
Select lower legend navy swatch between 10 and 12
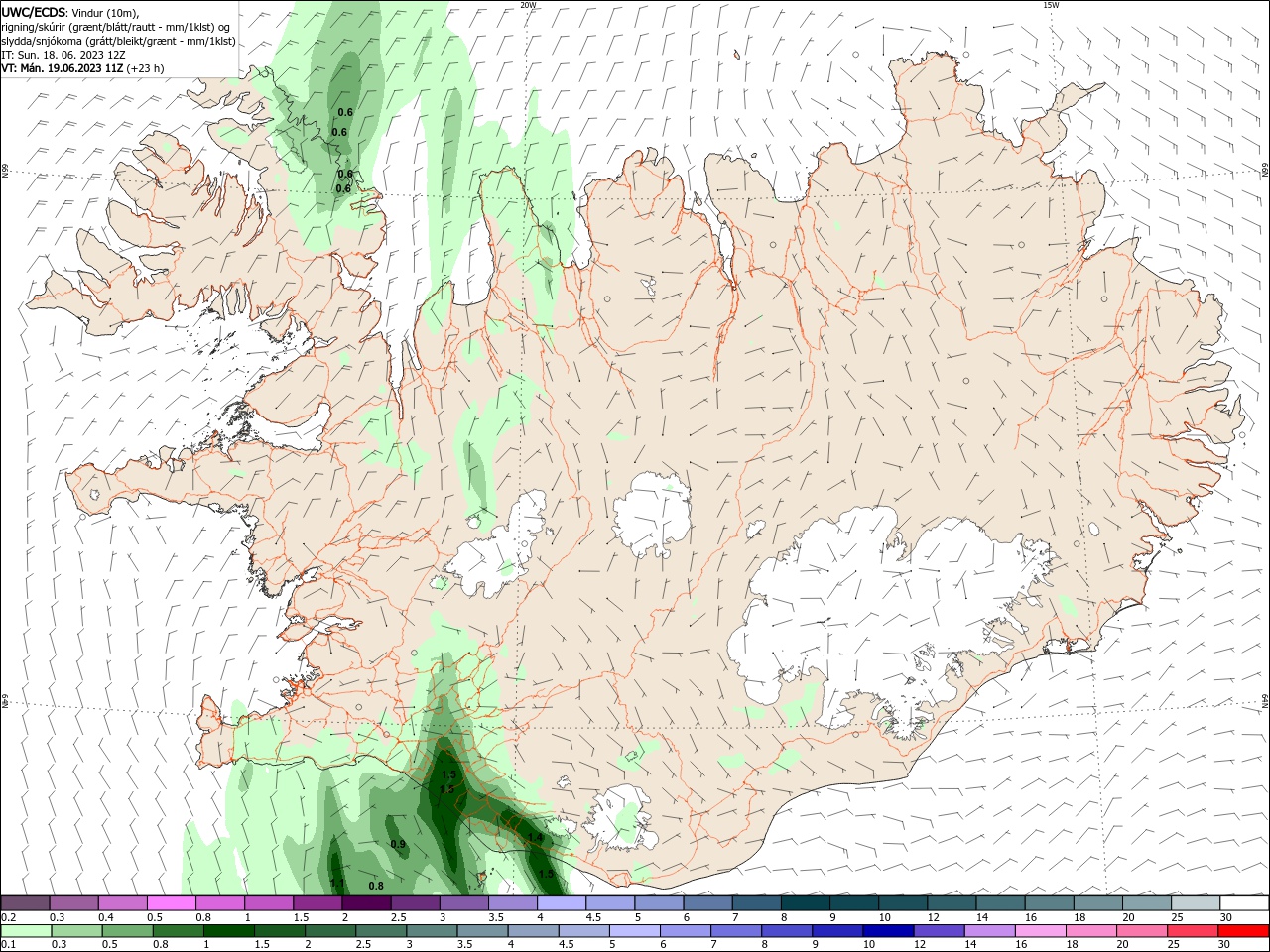point(888,931)
